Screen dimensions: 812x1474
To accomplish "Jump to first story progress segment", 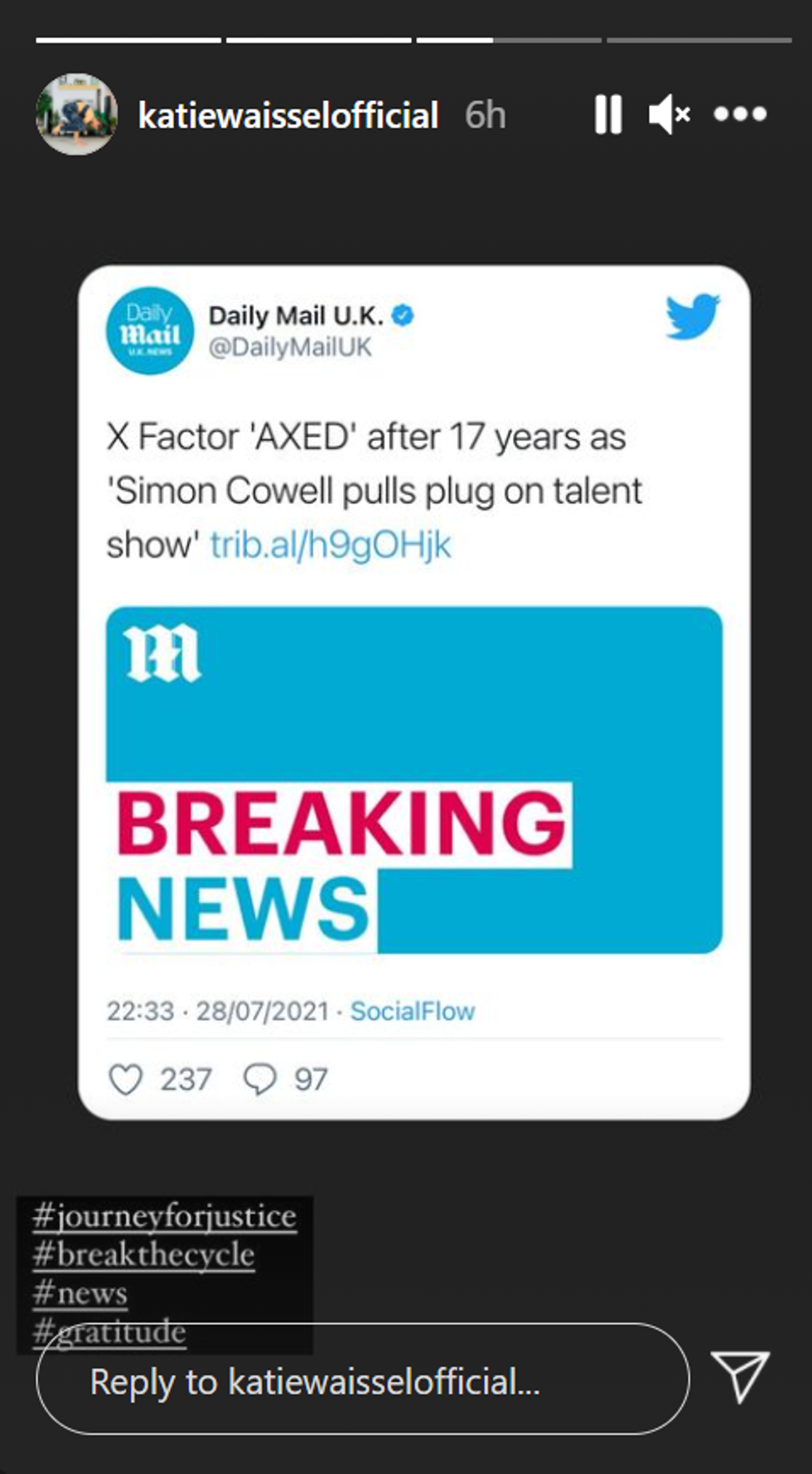I will [x=128, y=40].
